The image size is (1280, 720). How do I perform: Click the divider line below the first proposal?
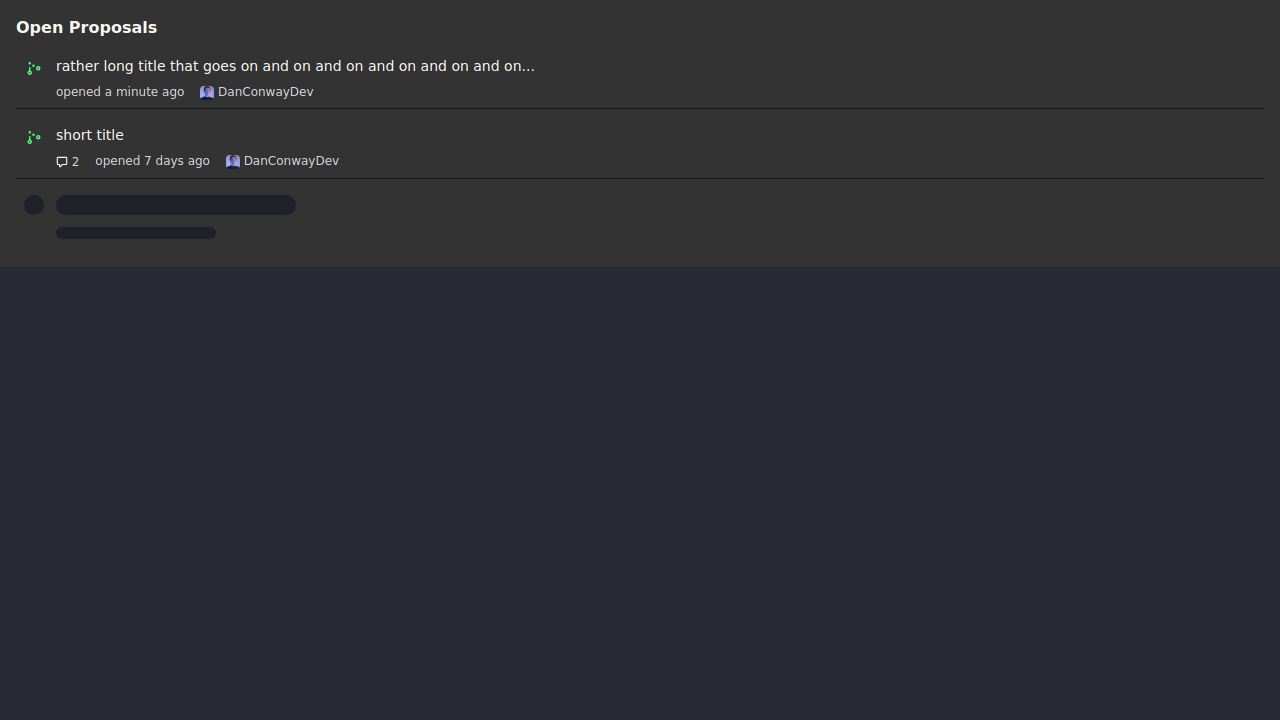(x=640, y=108)
